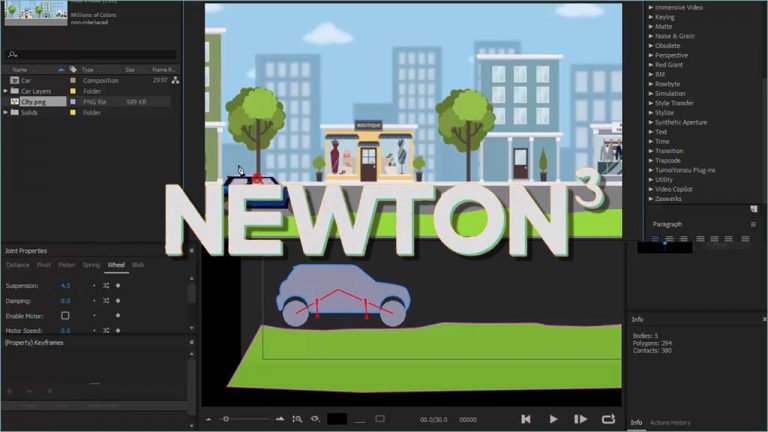Image resolution: width=768 pixels, height=432 pixels.
Task: Expand the Zaxwerks effects category
Action: point(651,199)
